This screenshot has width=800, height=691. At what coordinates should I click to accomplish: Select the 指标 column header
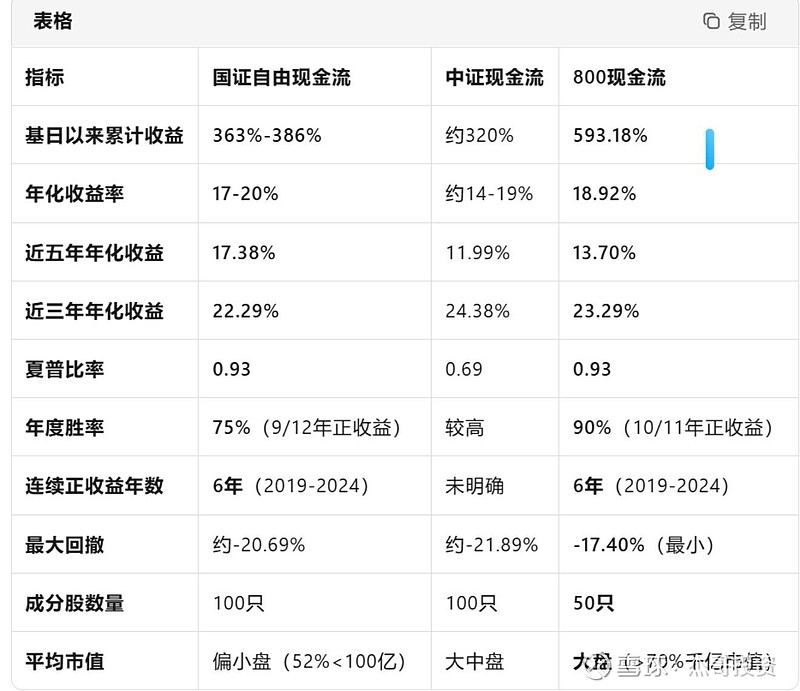click(45, 78)
